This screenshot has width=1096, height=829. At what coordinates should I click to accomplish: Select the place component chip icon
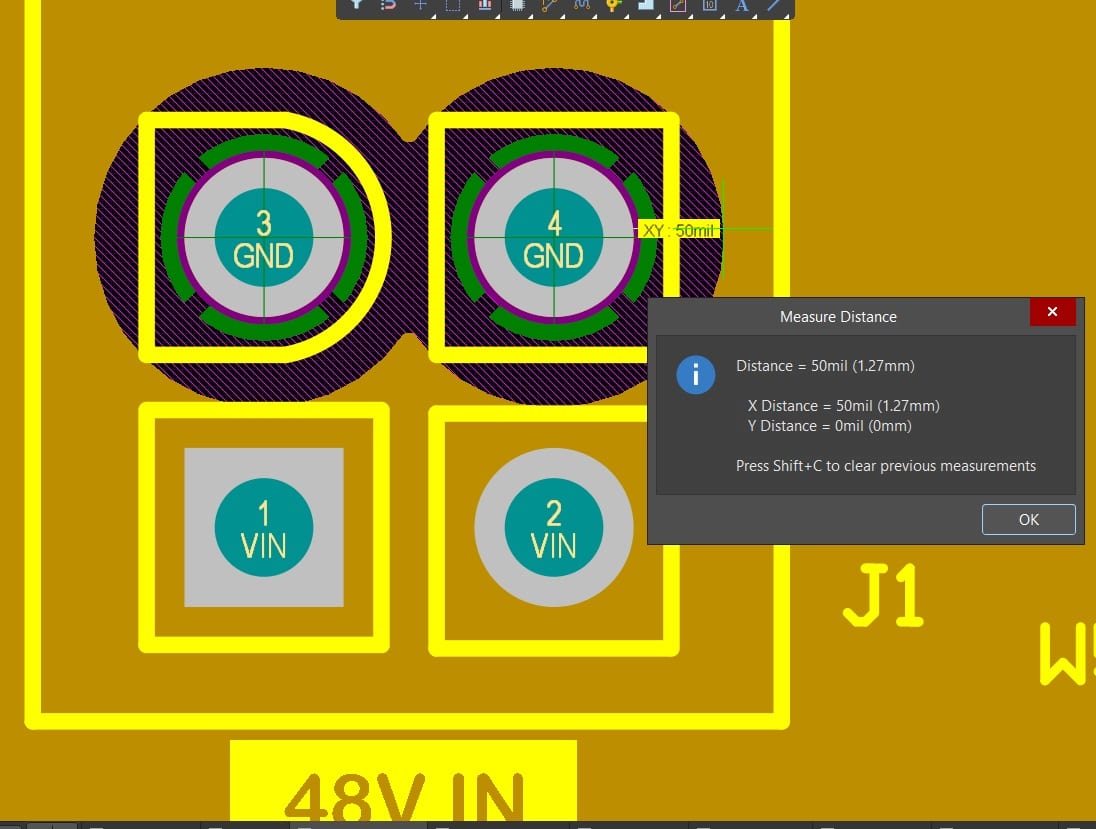517,4
